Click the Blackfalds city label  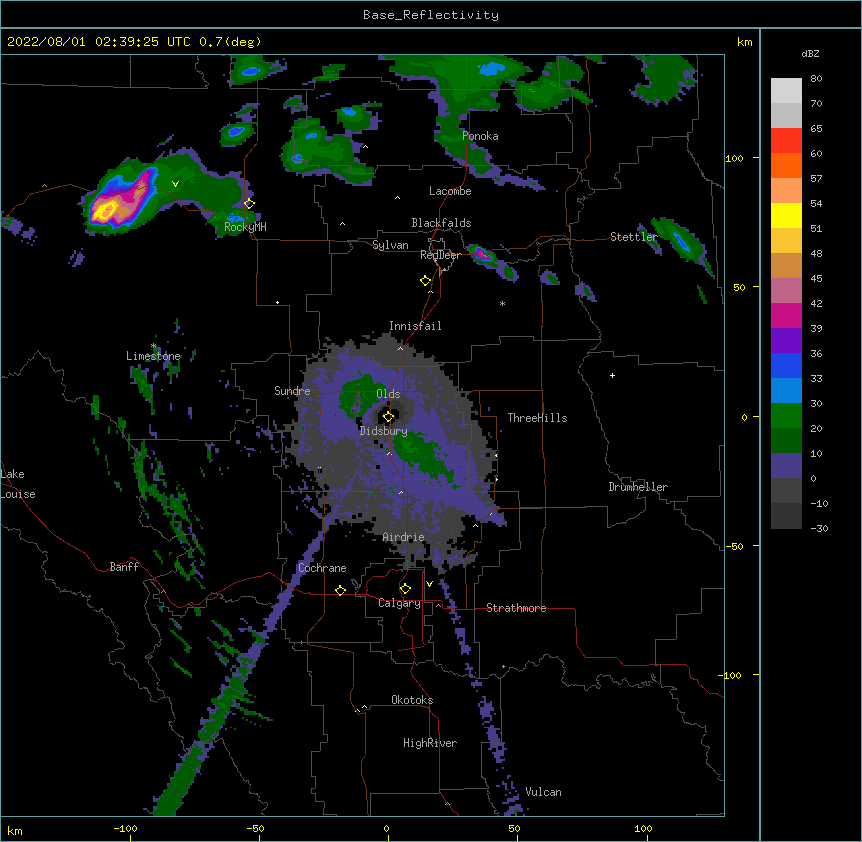click(441, 223)
